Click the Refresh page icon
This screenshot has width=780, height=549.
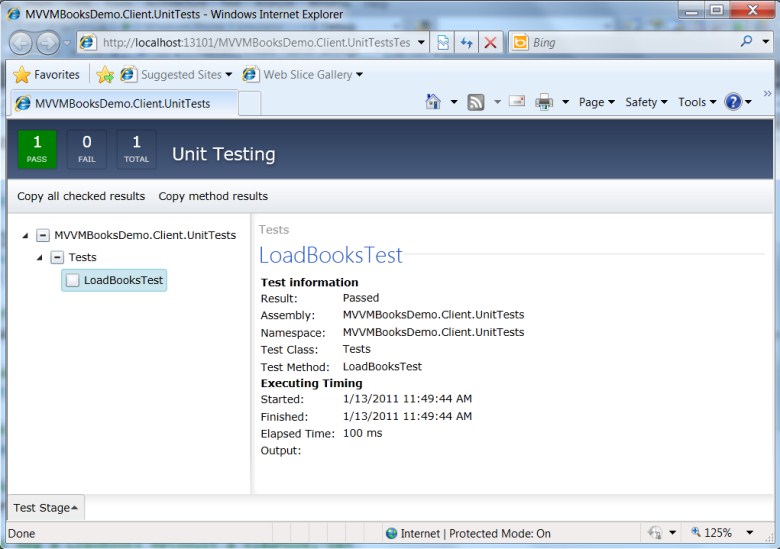pos(466,43)
